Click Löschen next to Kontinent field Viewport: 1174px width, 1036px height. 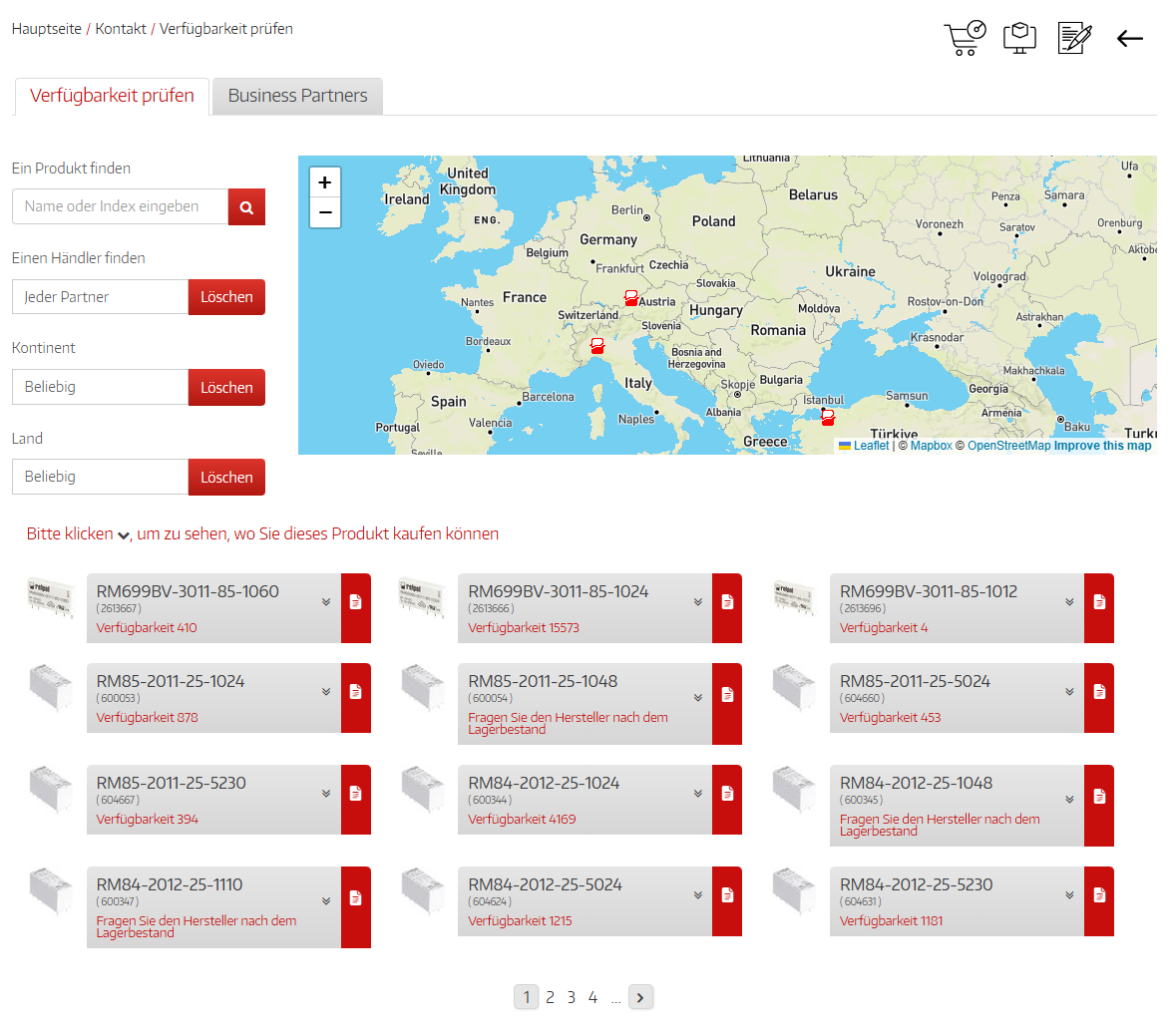pos(226,387)
